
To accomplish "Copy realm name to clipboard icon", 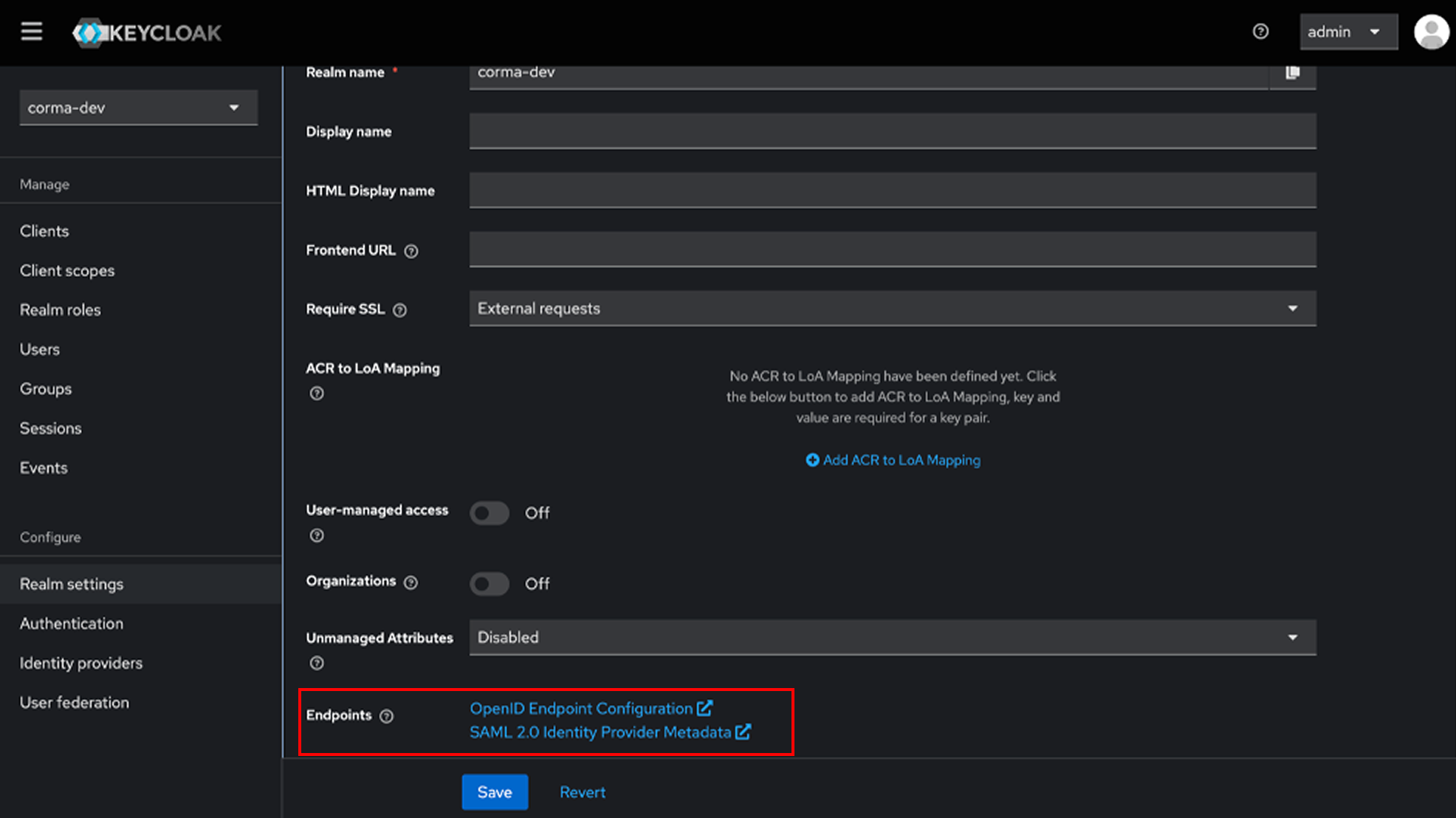I will coord(1292,72).
